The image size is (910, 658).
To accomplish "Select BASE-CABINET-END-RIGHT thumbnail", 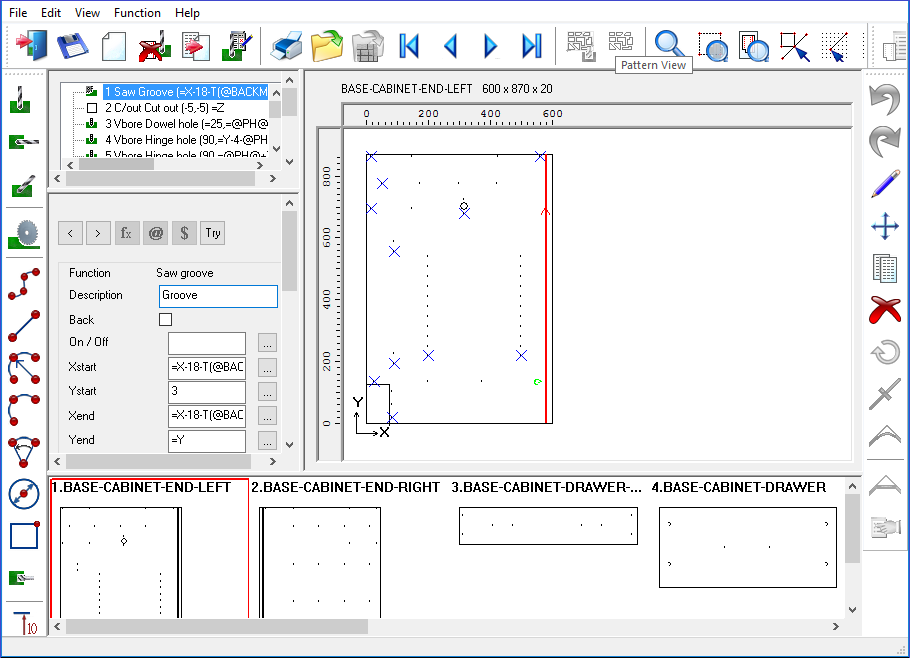I will [x=345, y=548].
